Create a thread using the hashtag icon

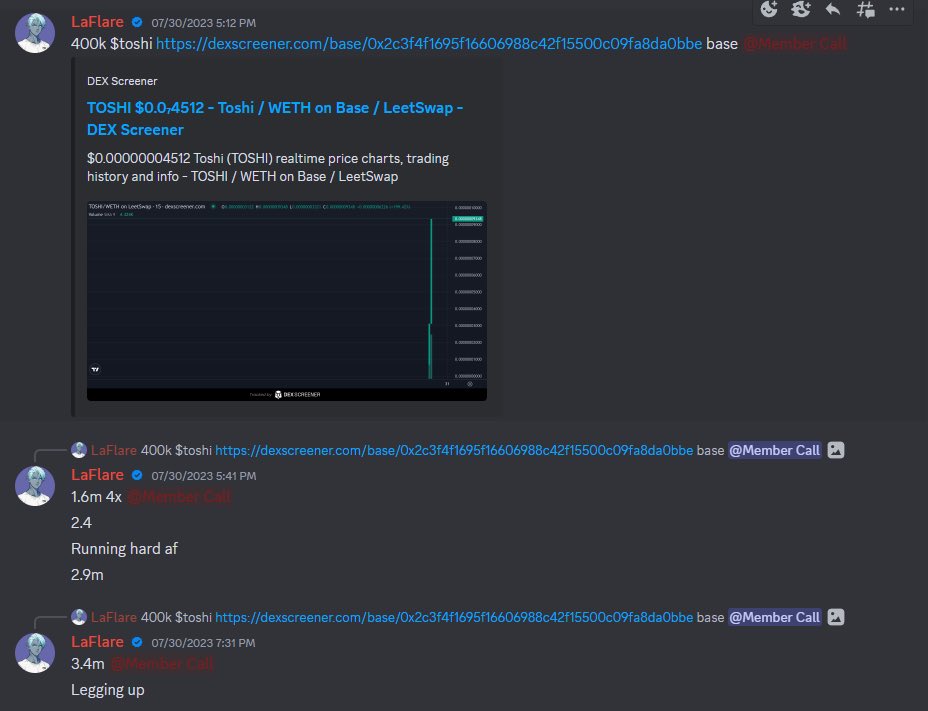pos(865,9)
